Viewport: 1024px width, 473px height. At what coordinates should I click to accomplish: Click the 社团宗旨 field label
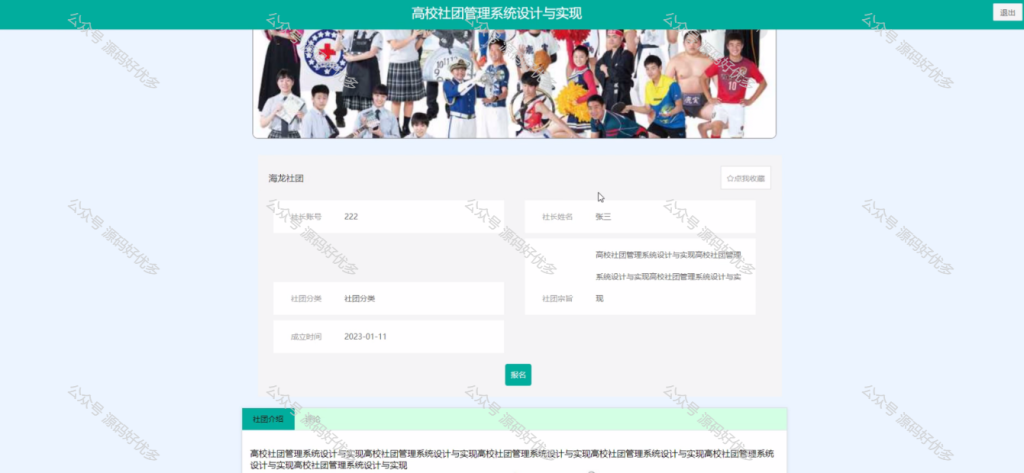tap(557, 299)
